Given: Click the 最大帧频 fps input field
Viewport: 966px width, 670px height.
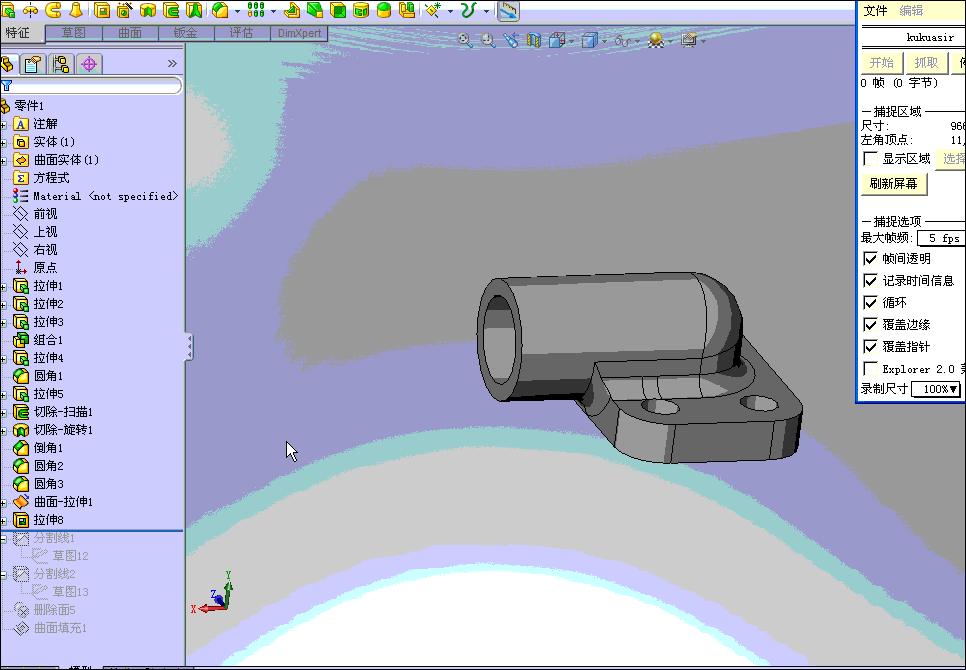Looking at the screenshot, I should click(x=941, y=238).
